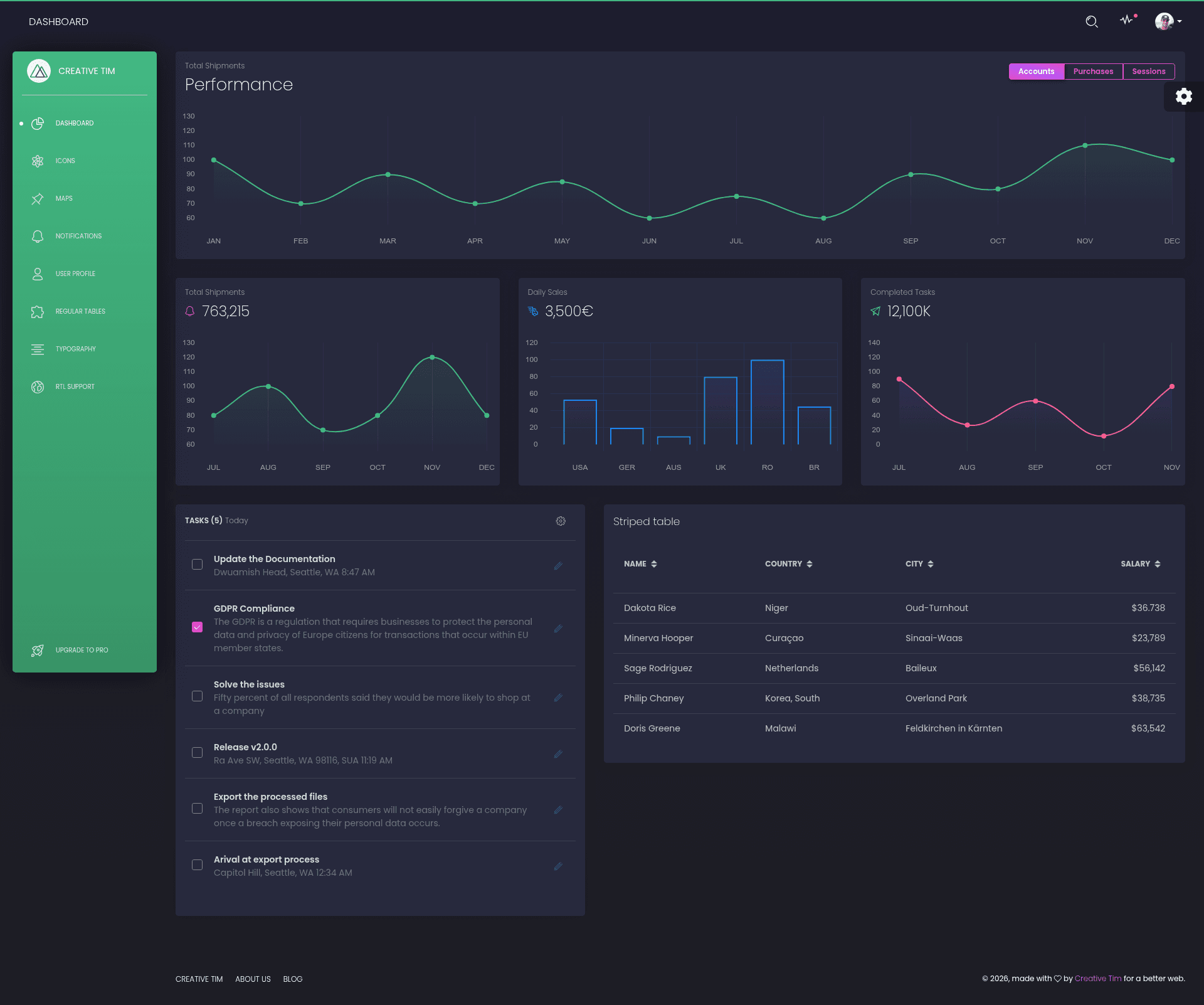
Task: Go to User Profile menu label
Action: point(75,274)
